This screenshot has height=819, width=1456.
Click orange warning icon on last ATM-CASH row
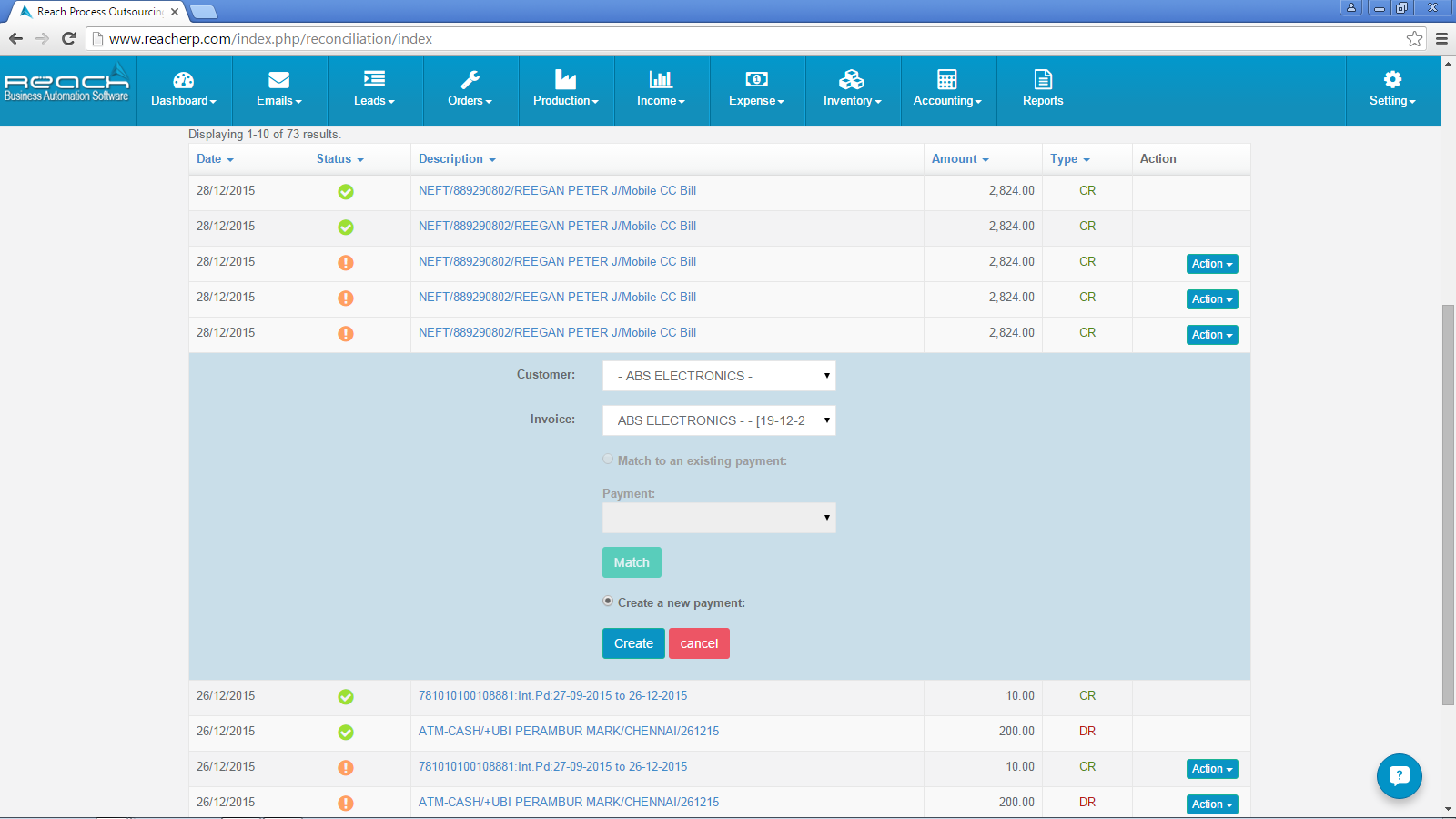[x=346, y=804]
